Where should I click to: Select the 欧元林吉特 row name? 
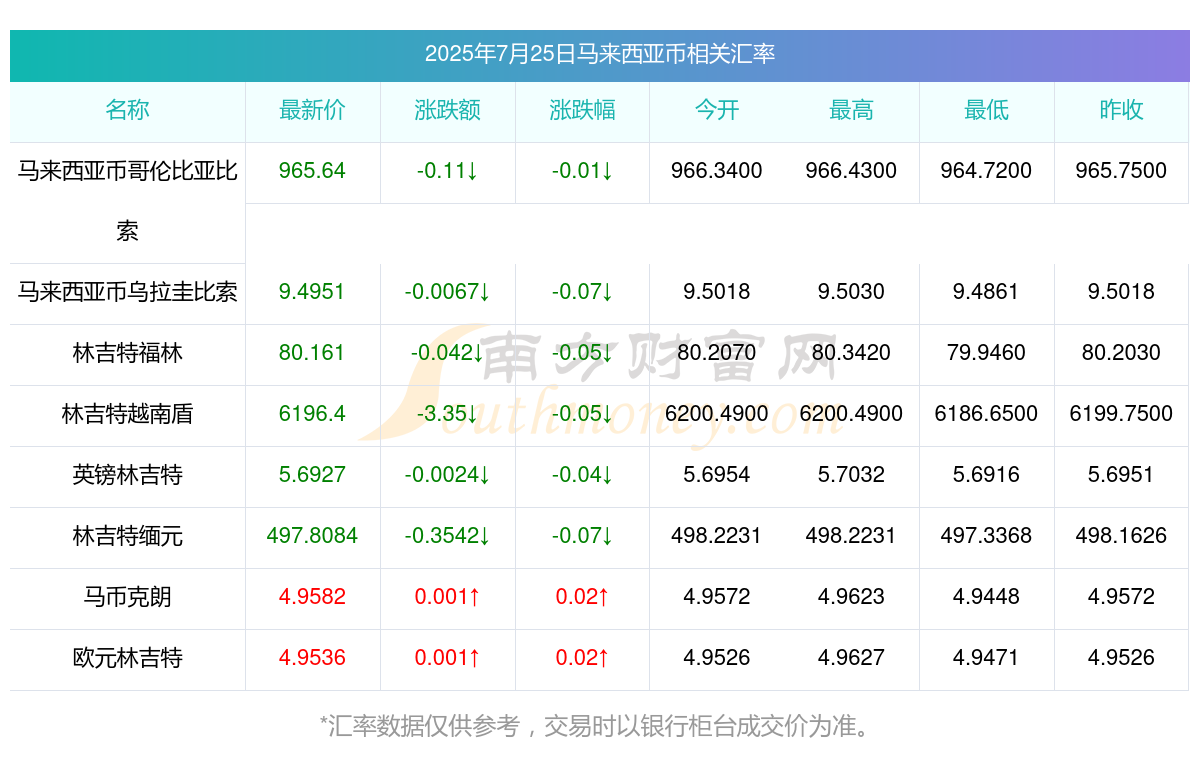pyautogui.click(x=127, y=658)
